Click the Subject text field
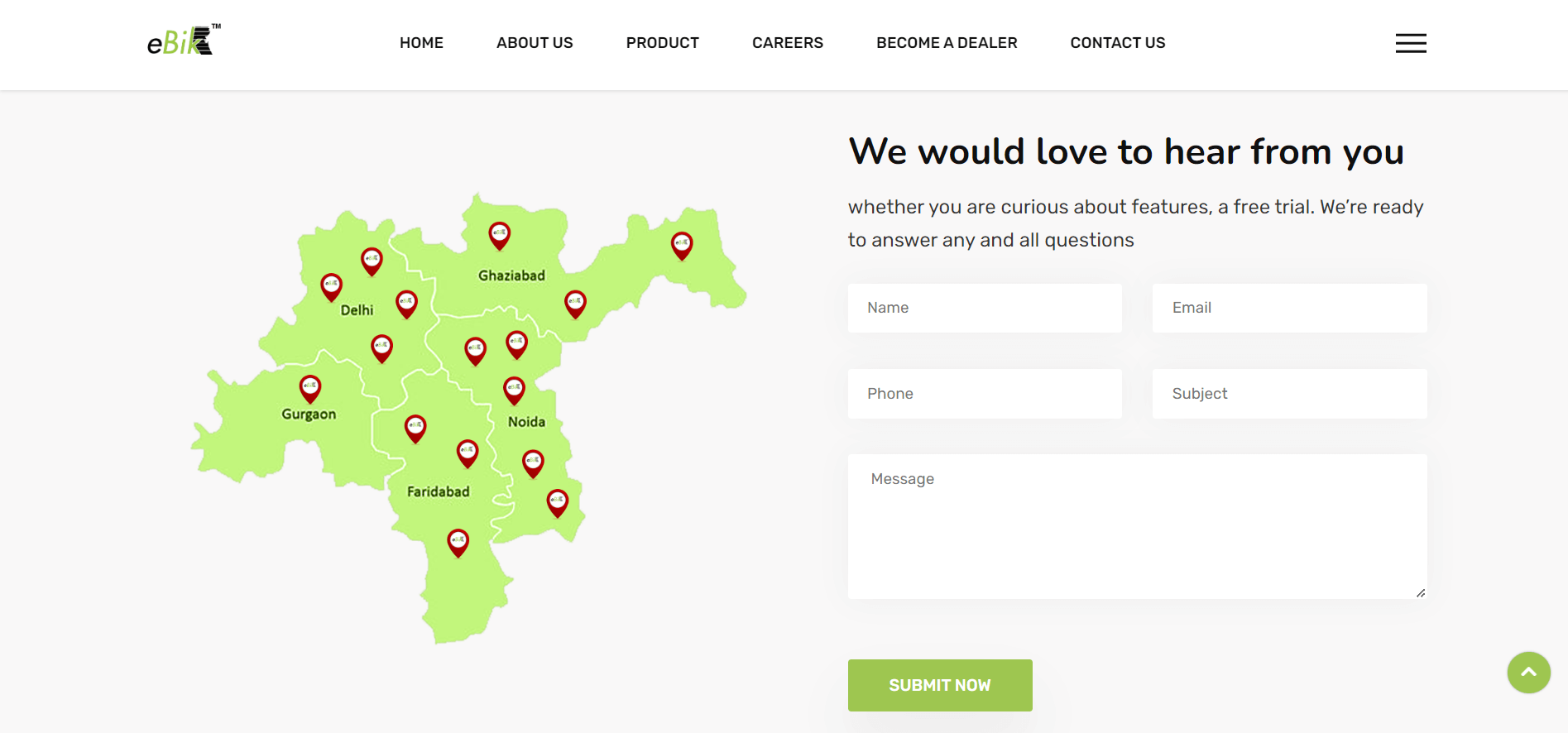This screenshot has height=733, width=1568. coord(1289,394)
